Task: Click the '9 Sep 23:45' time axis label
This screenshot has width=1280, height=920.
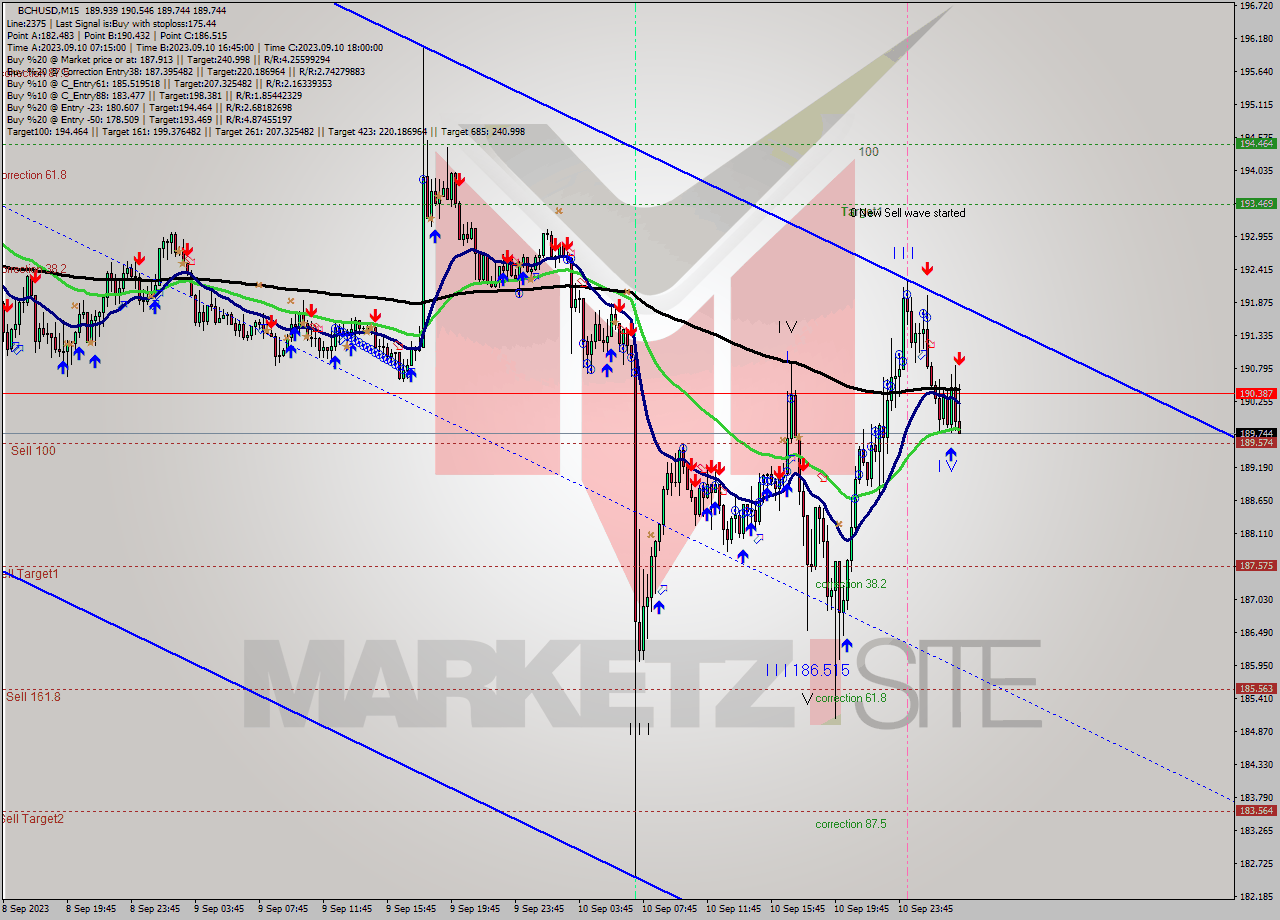Action: pos(540,910)
